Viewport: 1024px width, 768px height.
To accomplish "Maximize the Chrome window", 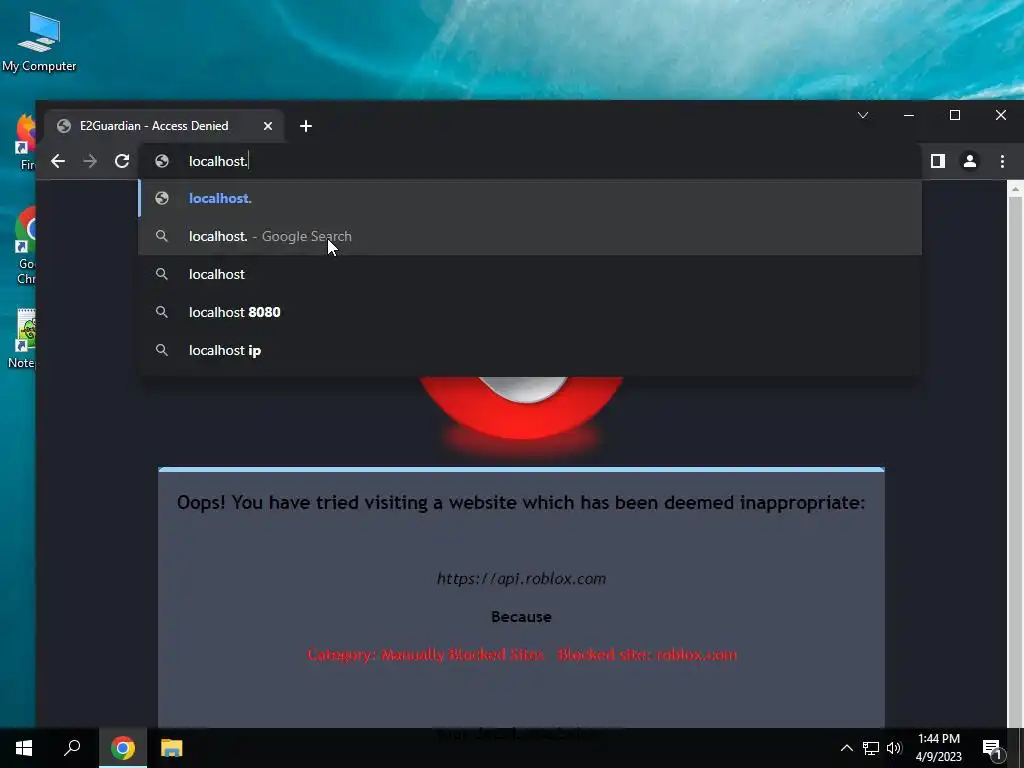I will [x=955, y=116].
